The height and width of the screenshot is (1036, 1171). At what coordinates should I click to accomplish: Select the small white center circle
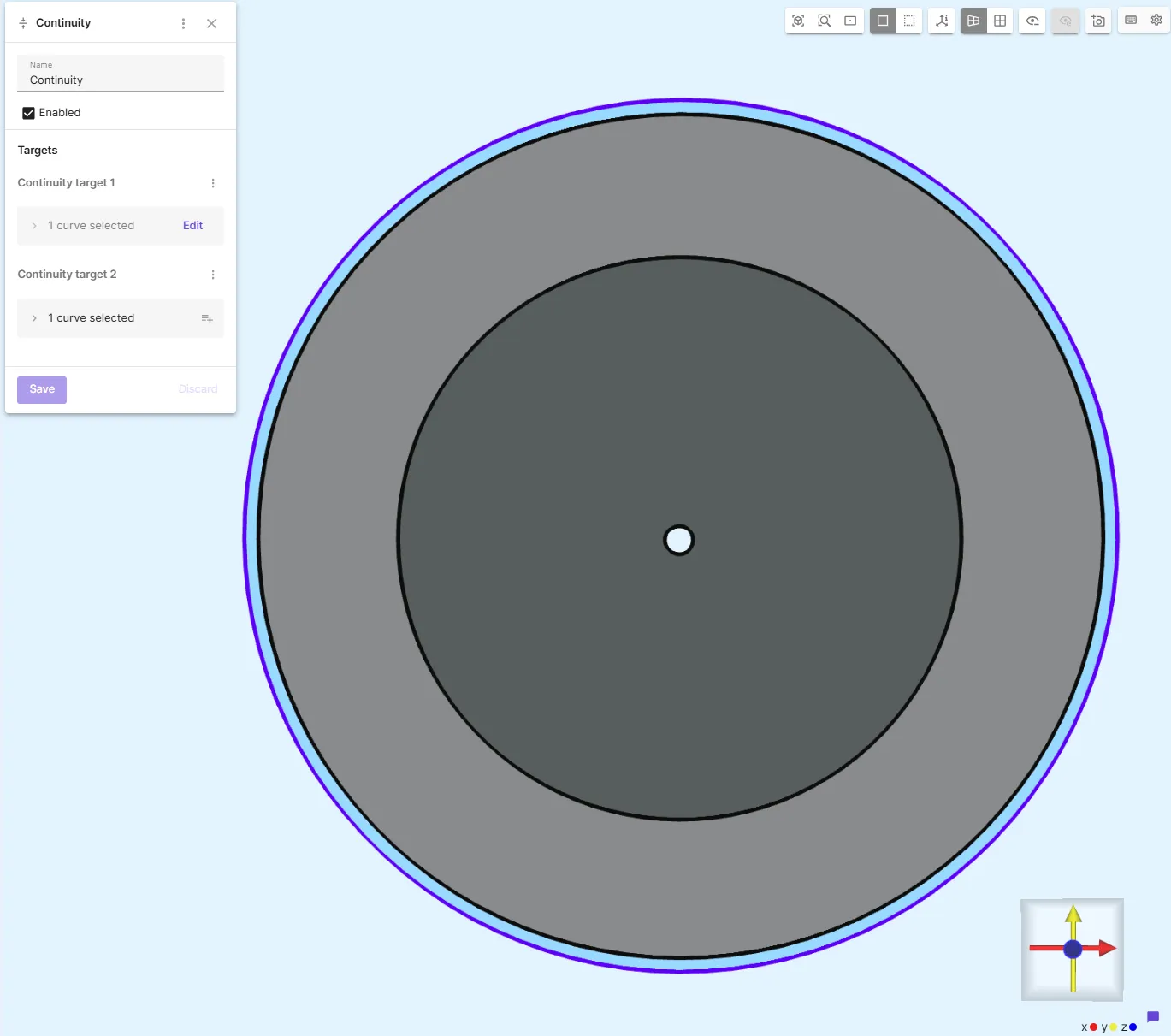coord(679,540)
